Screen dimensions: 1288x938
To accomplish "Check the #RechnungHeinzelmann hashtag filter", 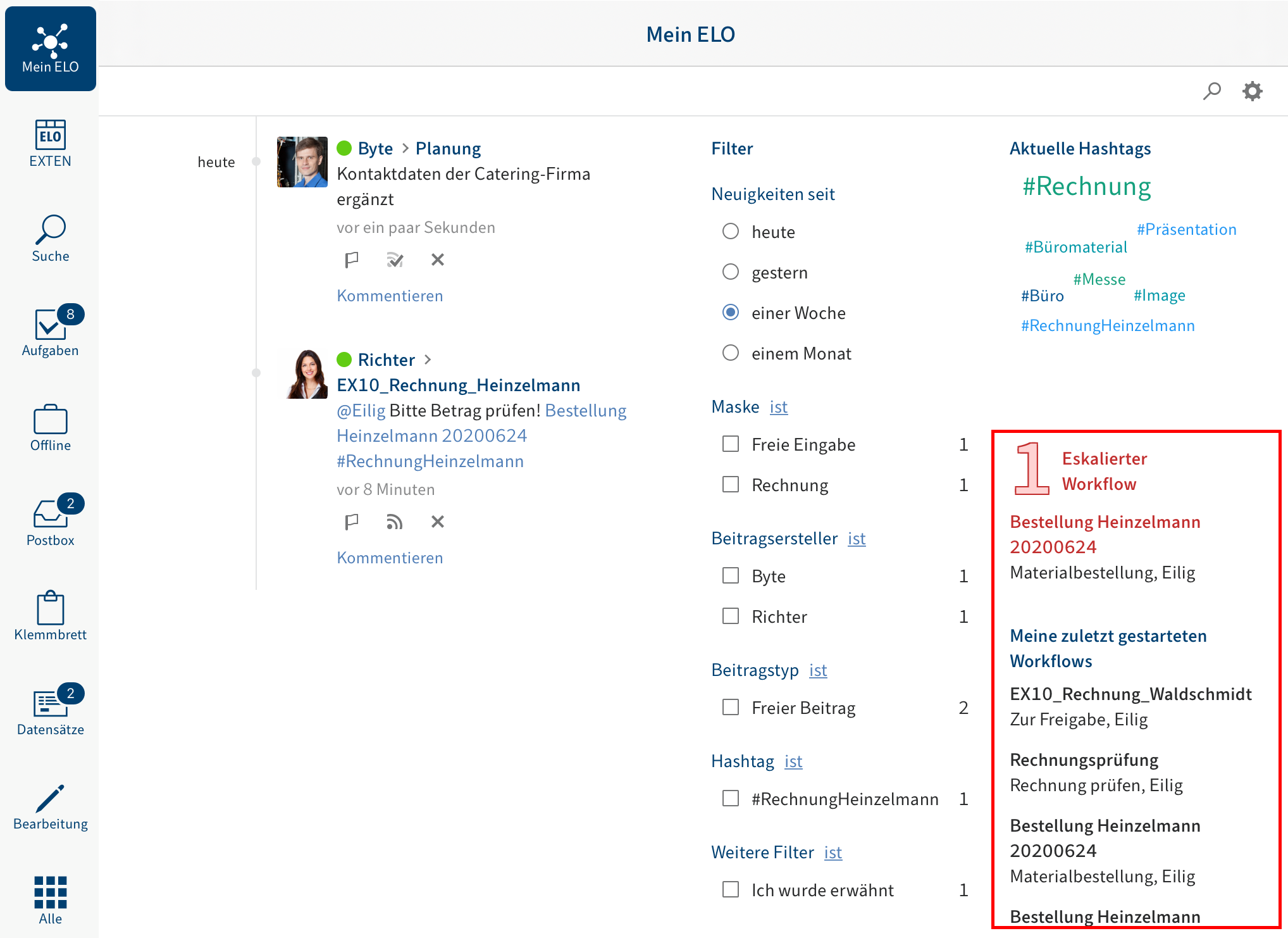I will 731,799.
